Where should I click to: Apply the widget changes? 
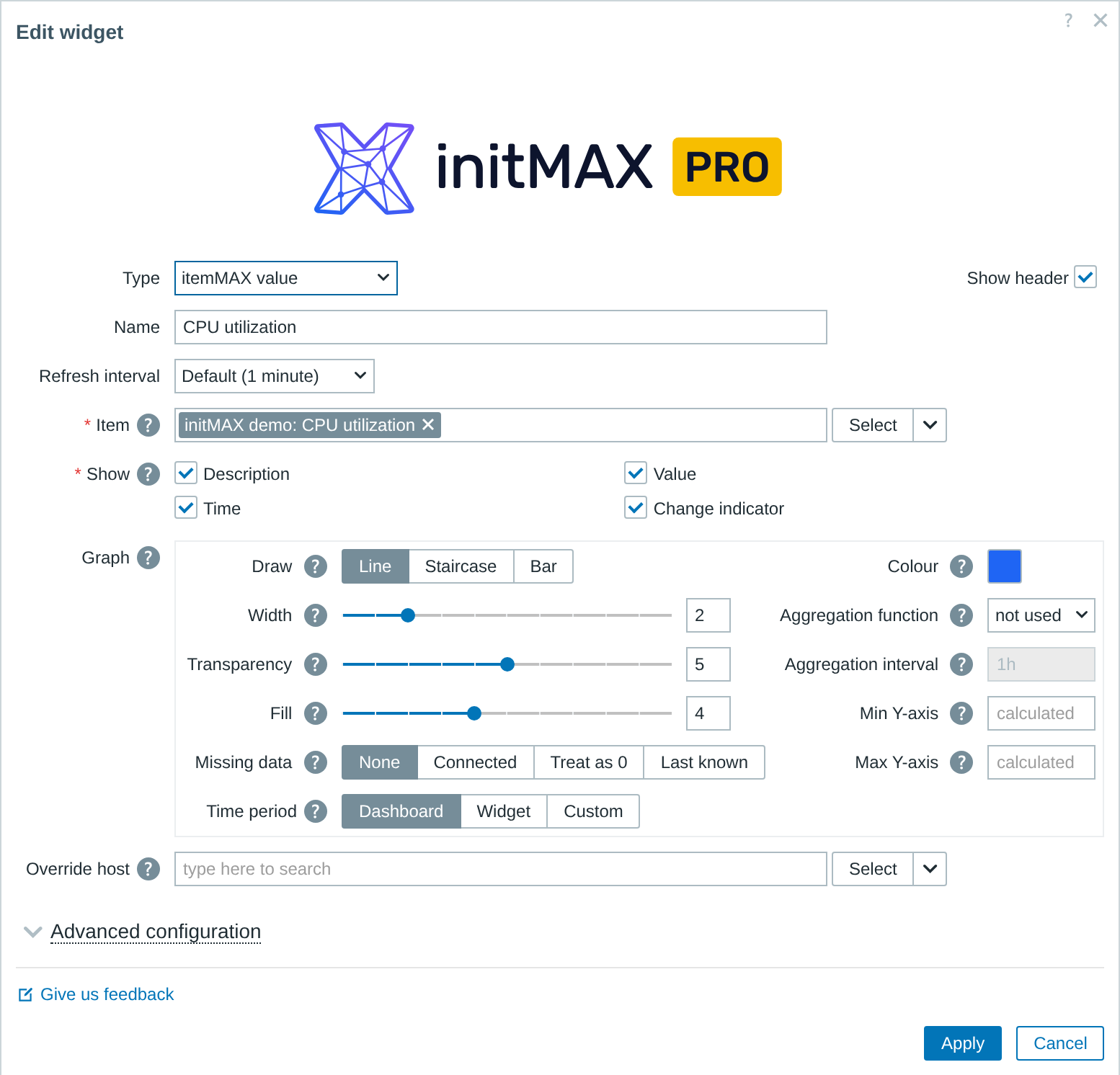coord(963,1043)
